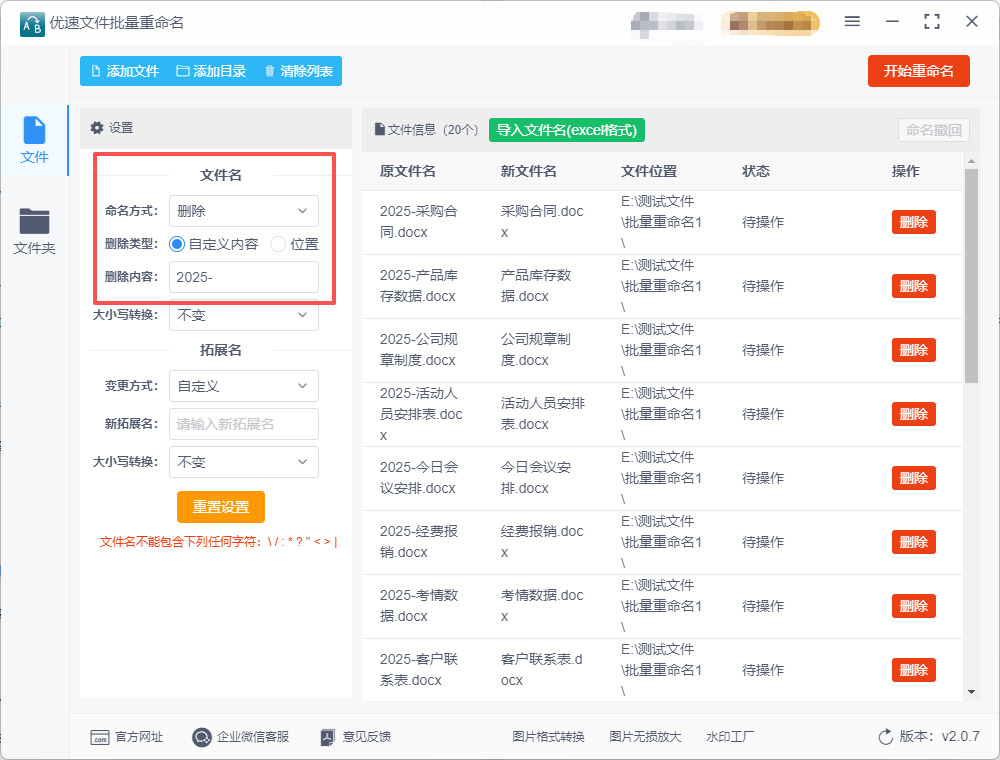Select the 位置 radio button

click(x=278, y=244)
